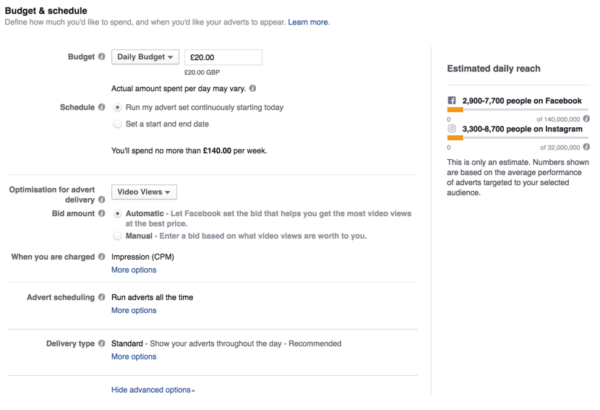600x410 pixels.
Task: Click the info icon beside Schedule label
Action: click(x=101, y=107)
